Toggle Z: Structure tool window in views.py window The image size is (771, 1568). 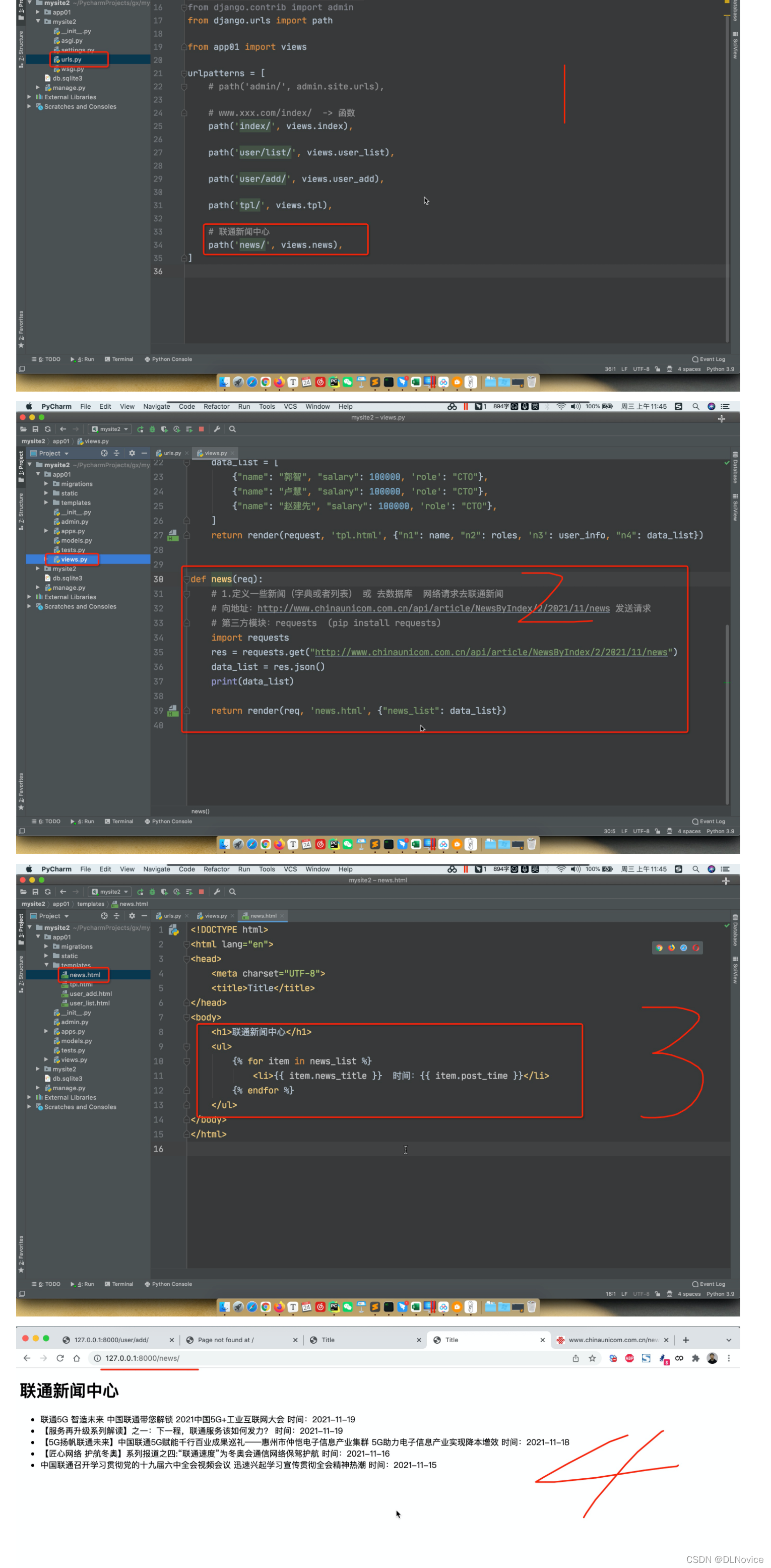[x=21, y=512]
